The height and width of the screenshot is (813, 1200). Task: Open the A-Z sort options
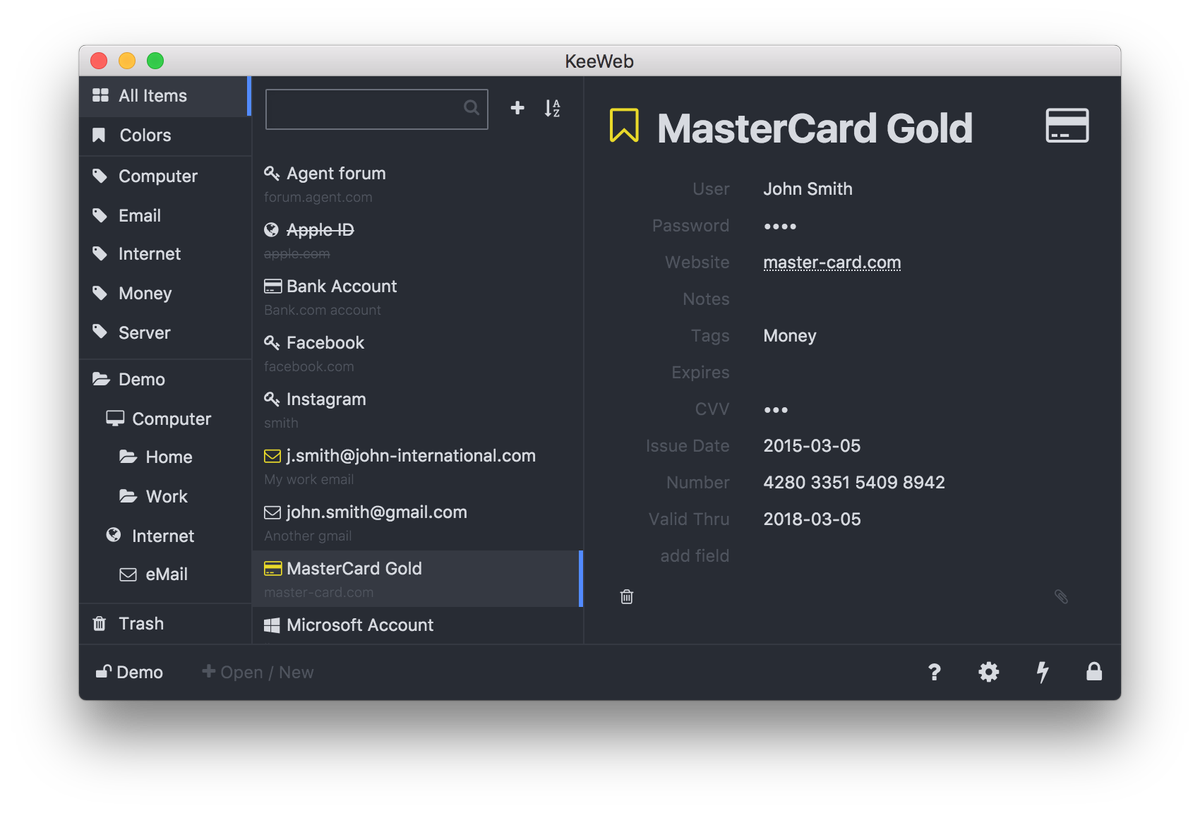[552, 109]
